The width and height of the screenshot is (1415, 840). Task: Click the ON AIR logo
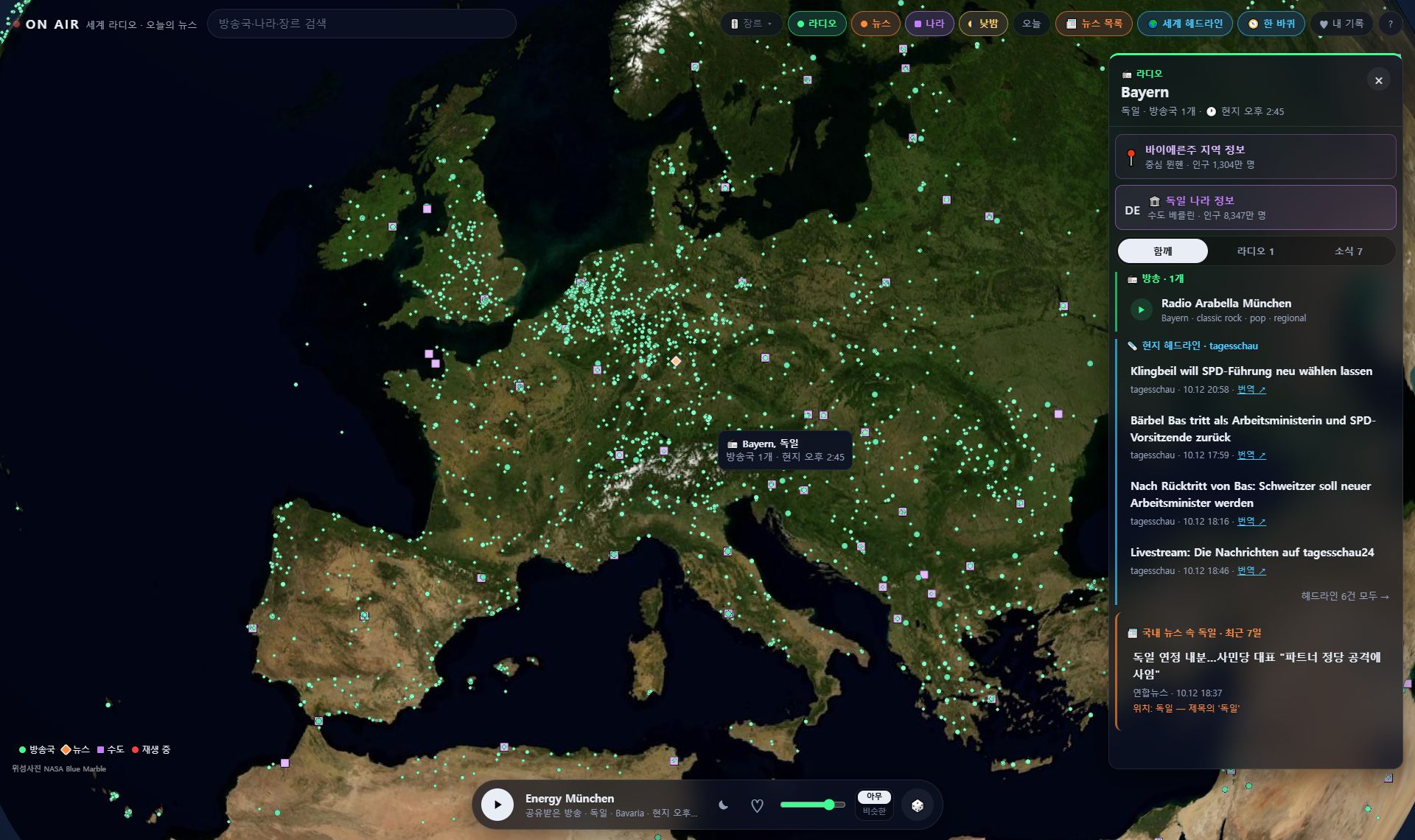[52, 24]
